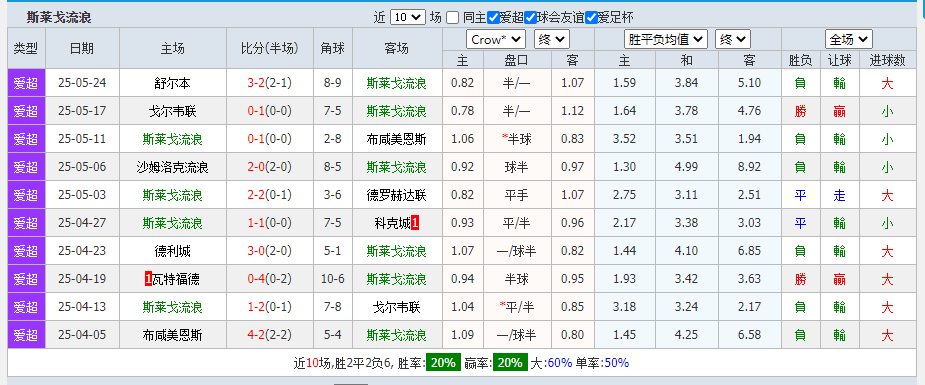Uncheck the 爱足杯 checkbox

(591, 18)
